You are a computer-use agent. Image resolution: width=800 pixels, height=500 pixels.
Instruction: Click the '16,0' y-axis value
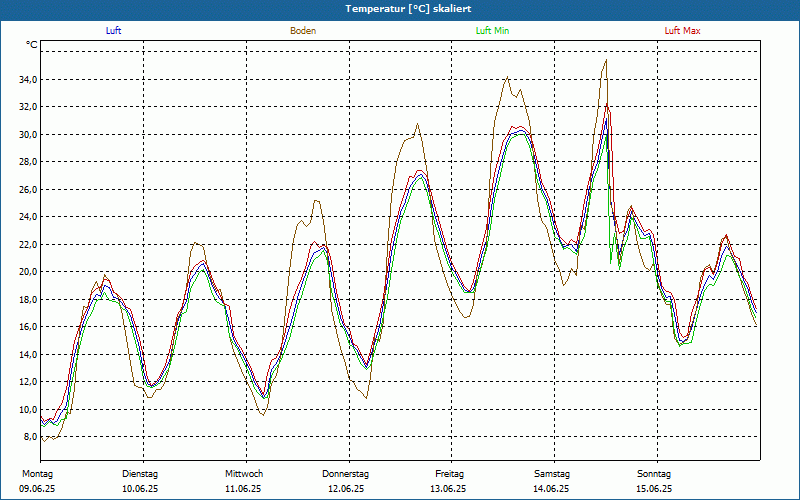click(x=28, y=327)
